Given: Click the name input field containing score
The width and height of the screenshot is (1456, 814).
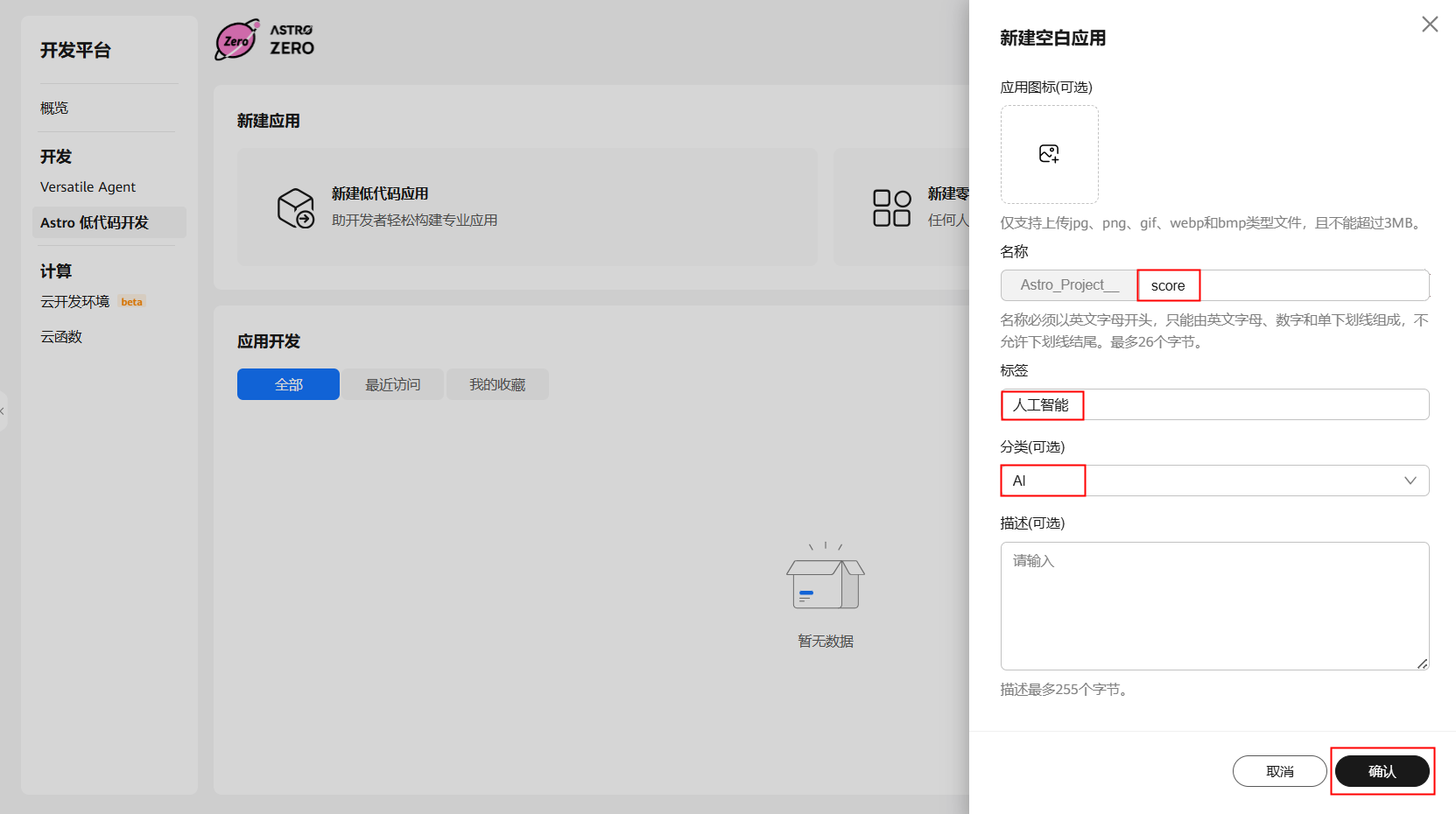Looking at the screenshot, I should tap(1283, 285).
